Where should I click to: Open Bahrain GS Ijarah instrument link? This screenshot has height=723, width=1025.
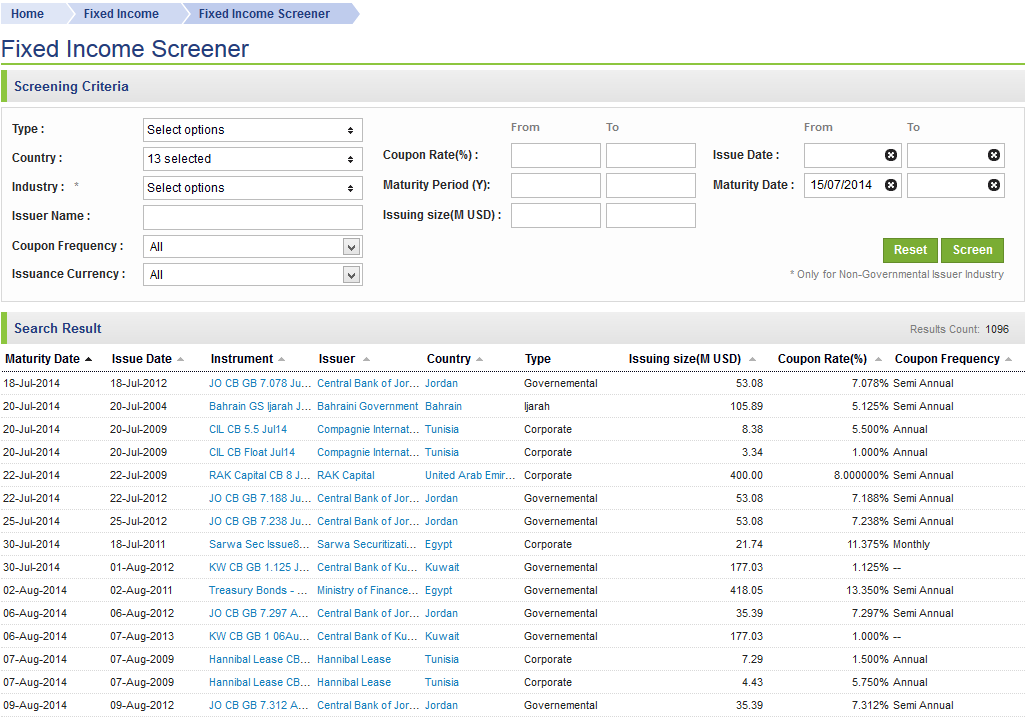coord(260,406)
